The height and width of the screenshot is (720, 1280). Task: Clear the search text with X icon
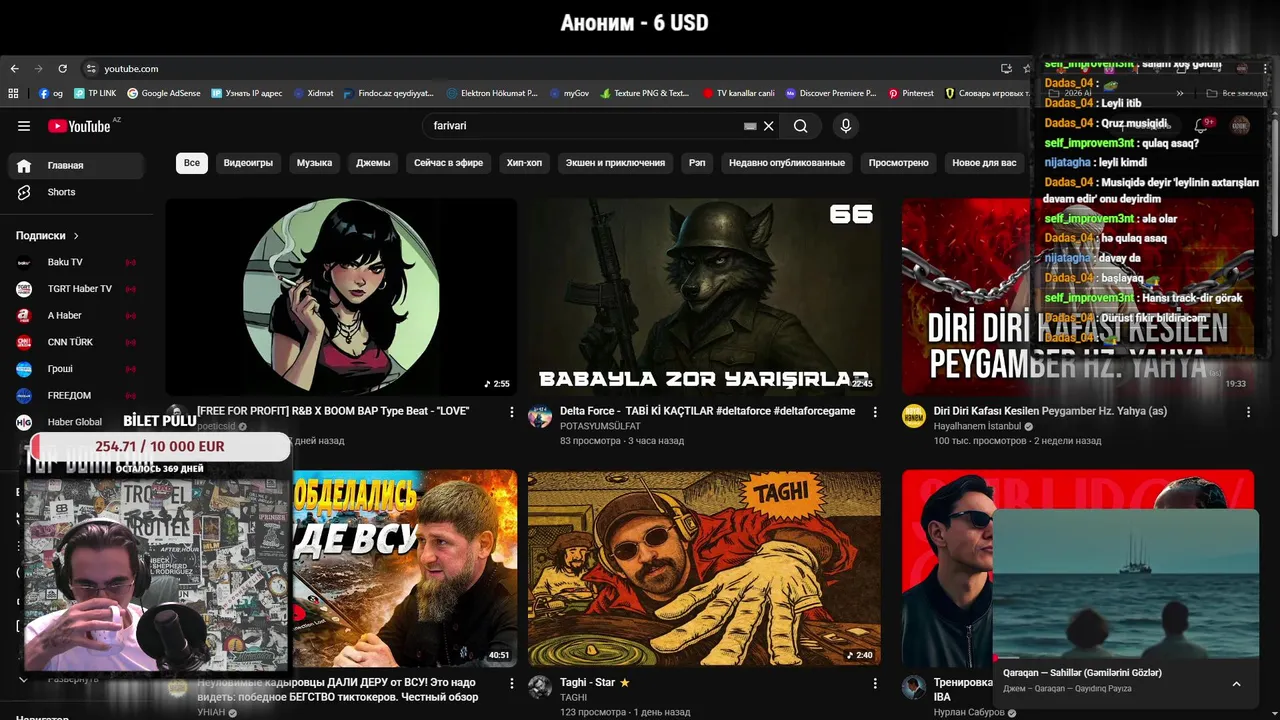click(x=768, y=126)
